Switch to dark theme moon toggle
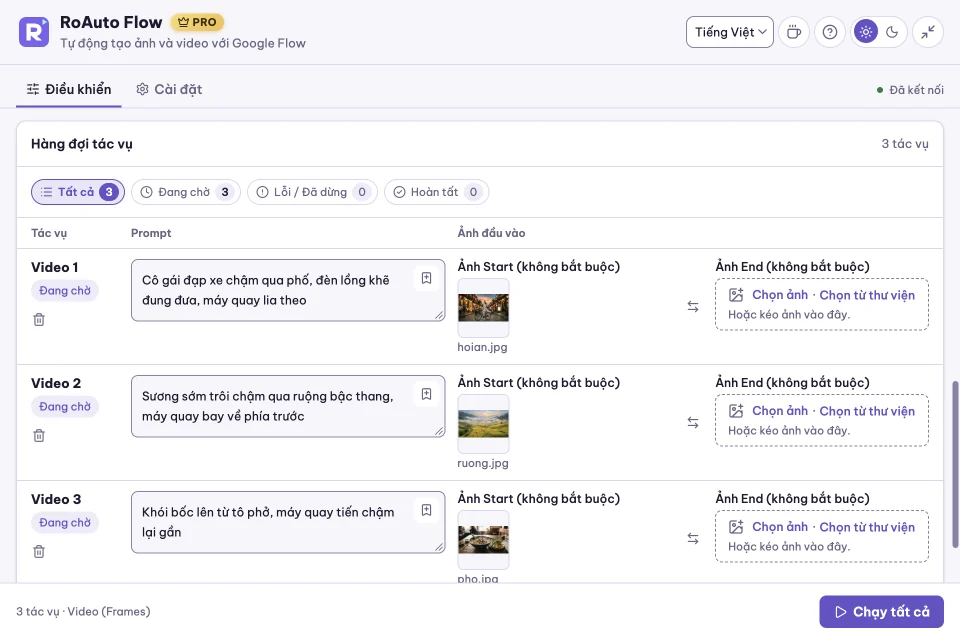960x640 pixels. tap(892, 32)
